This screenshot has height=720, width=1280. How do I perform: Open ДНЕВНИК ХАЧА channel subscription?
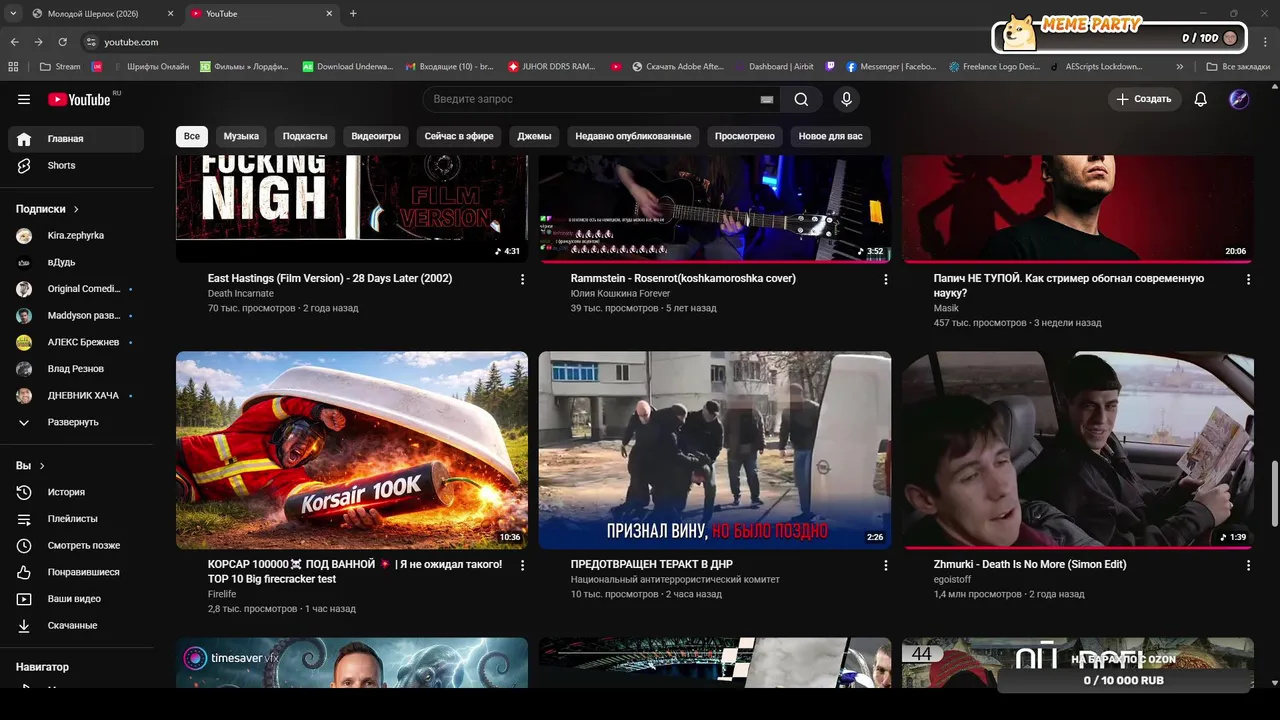pos(76,395)
